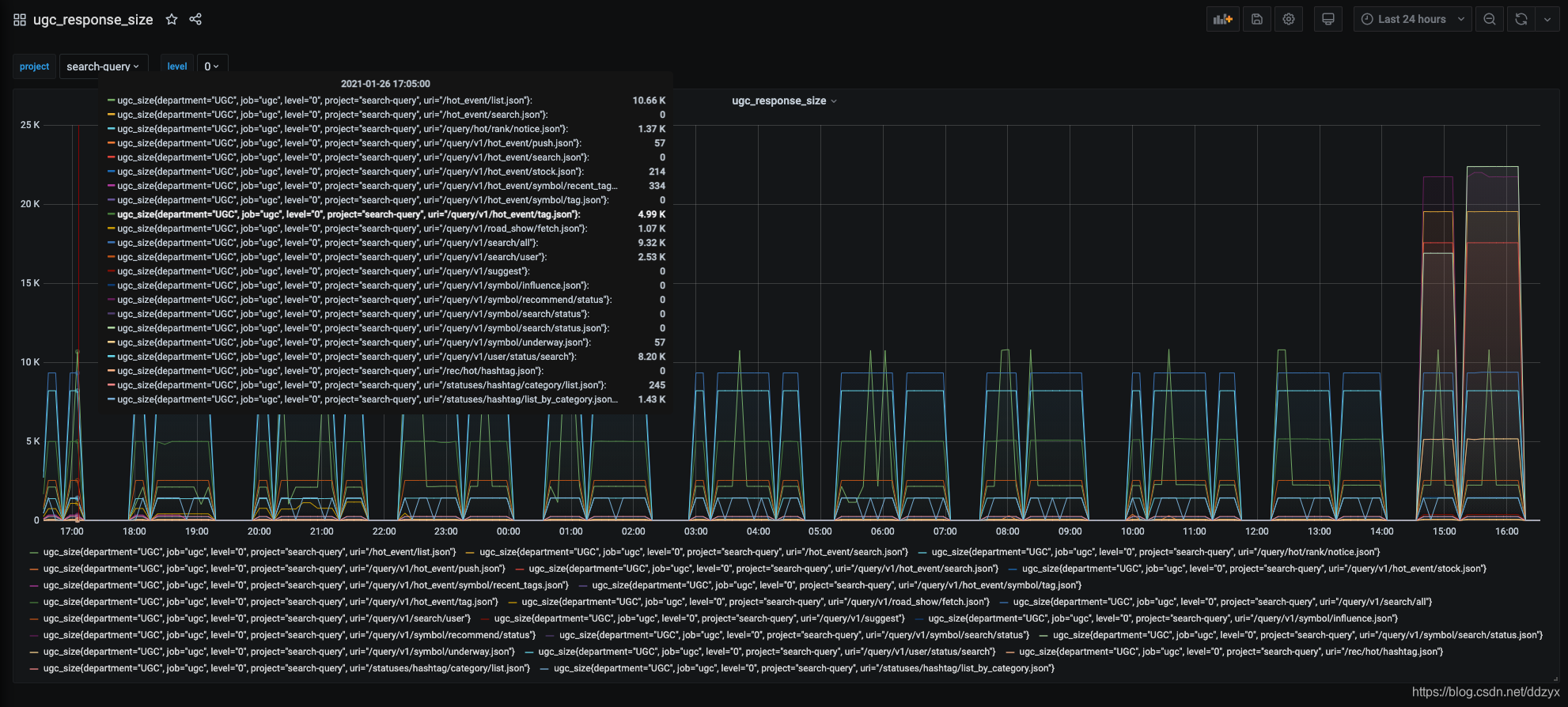The width and height of the screenshot is (1568, 707).
Task: Open refresh interval dropdown arrow
Action: [x=1547, y=19]
